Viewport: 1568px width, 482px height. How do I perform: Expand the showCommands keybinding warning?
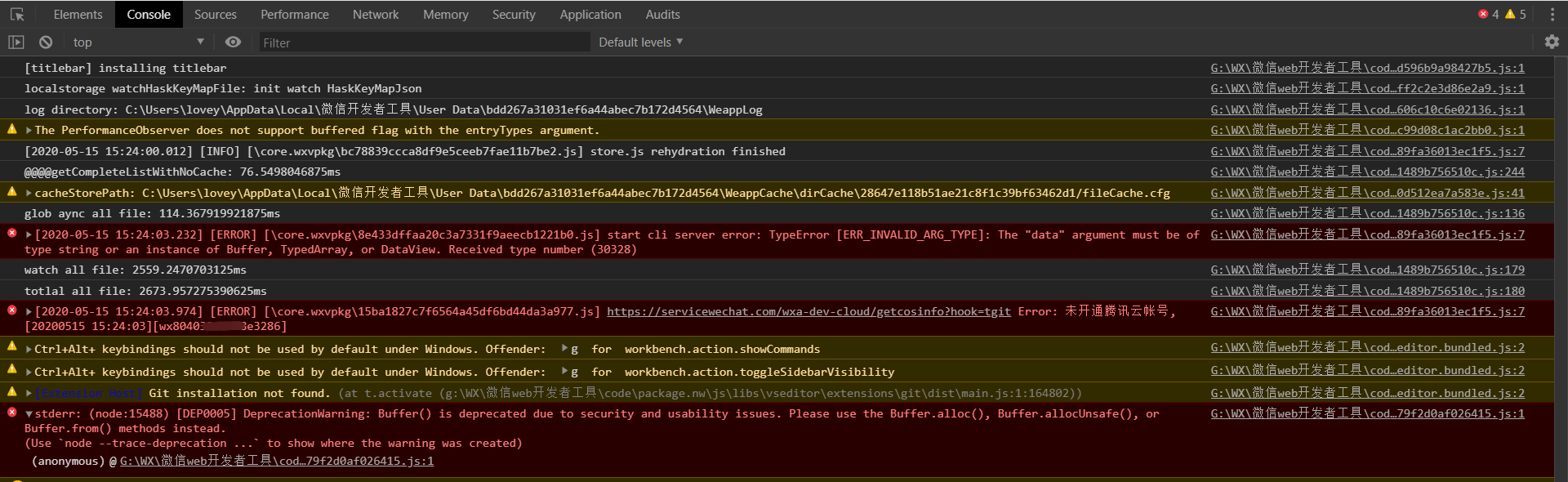pyautogui.click(x=29, y=350)
